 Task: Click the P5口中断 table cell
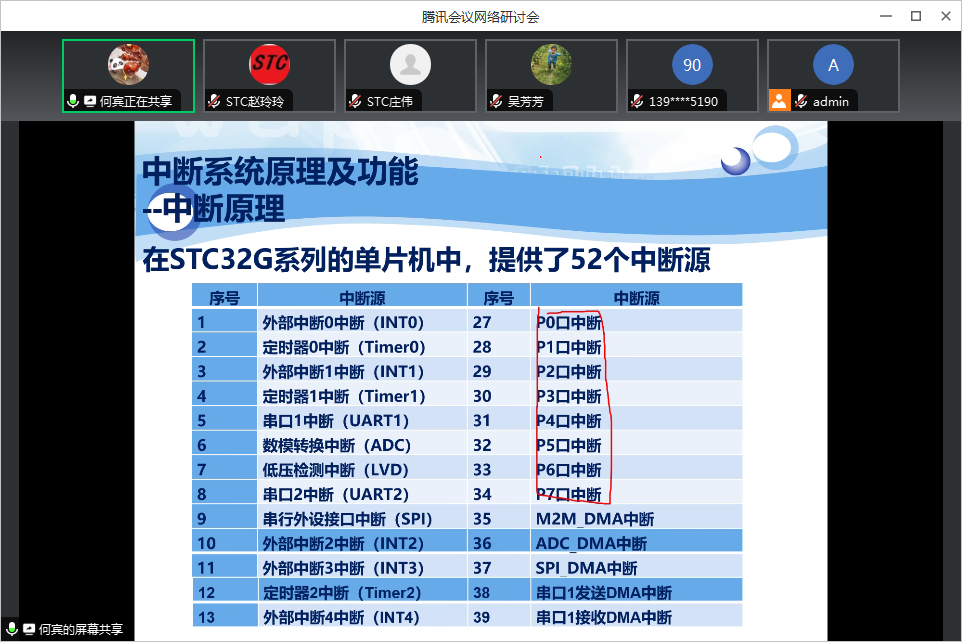point(636,444)
